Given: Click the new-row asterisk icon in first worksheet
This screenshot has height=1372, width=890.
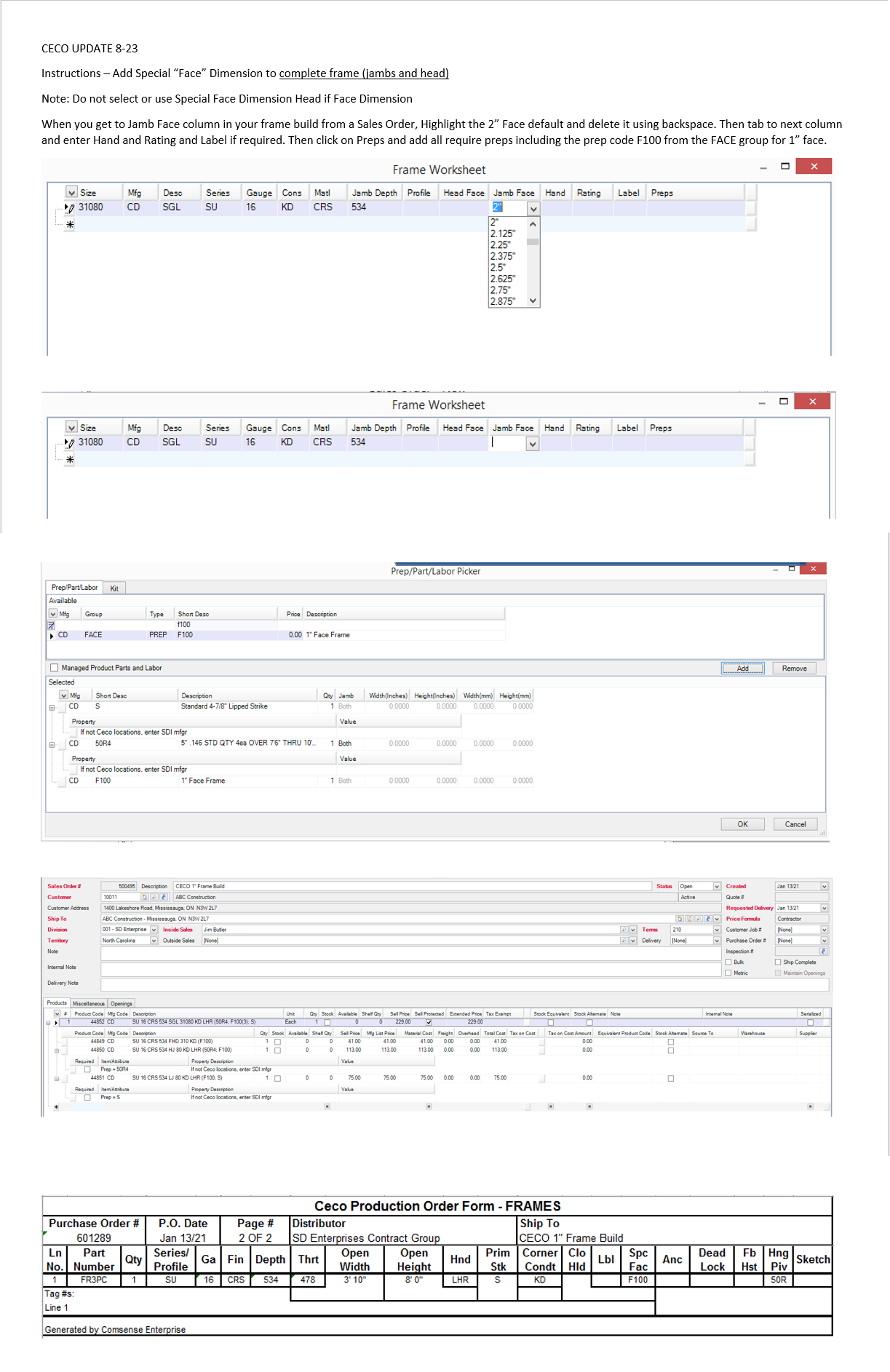Looking at the screenshot, I should click(70, 225).
